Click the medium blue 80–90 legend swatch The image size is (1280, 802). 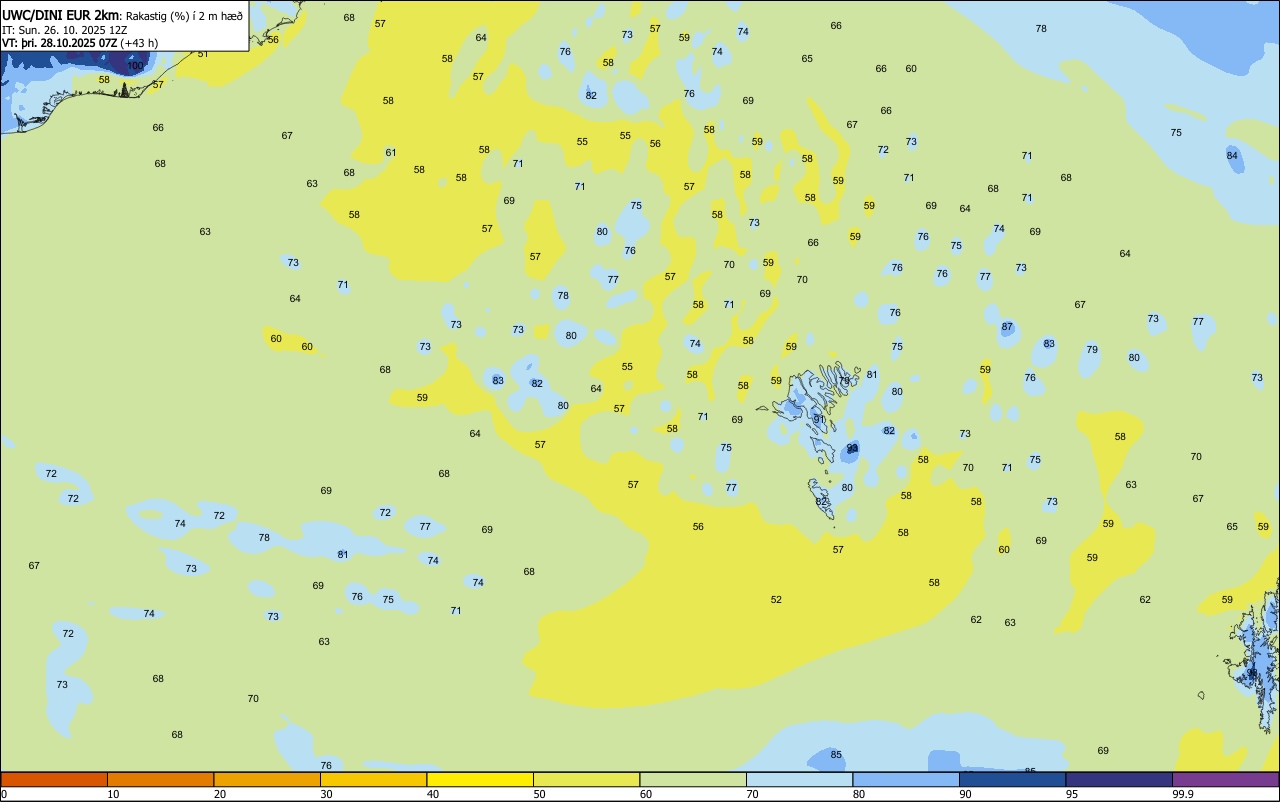(x=906, y=779)
